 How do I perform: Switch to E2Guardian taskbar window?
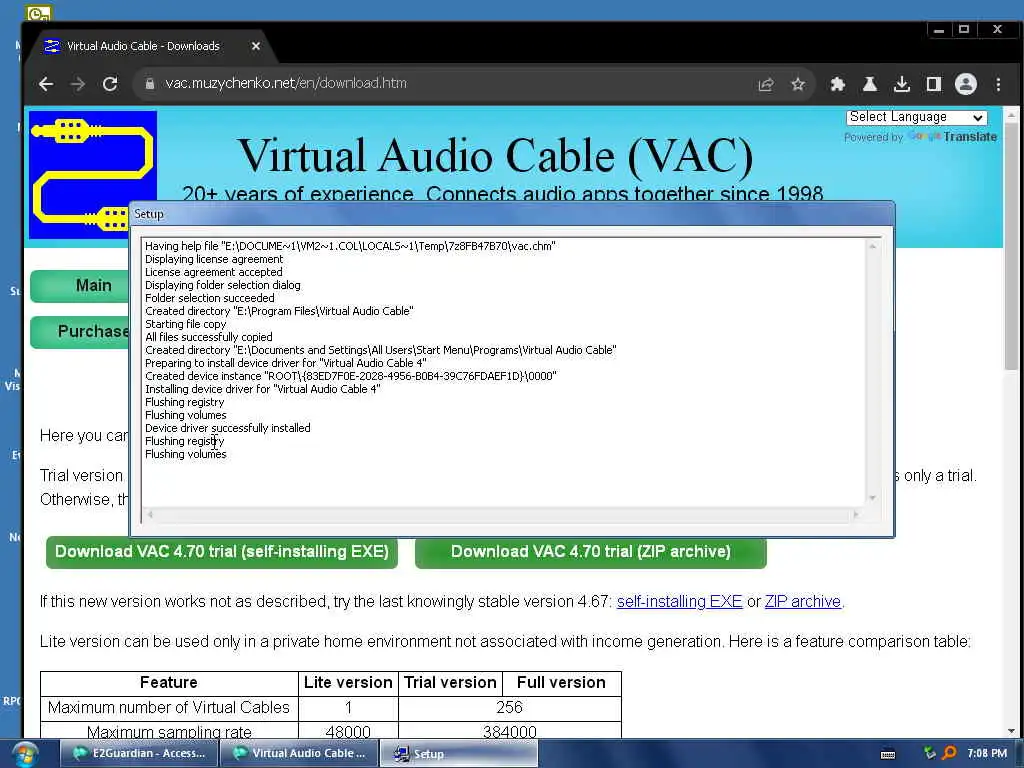pos(139,754)
